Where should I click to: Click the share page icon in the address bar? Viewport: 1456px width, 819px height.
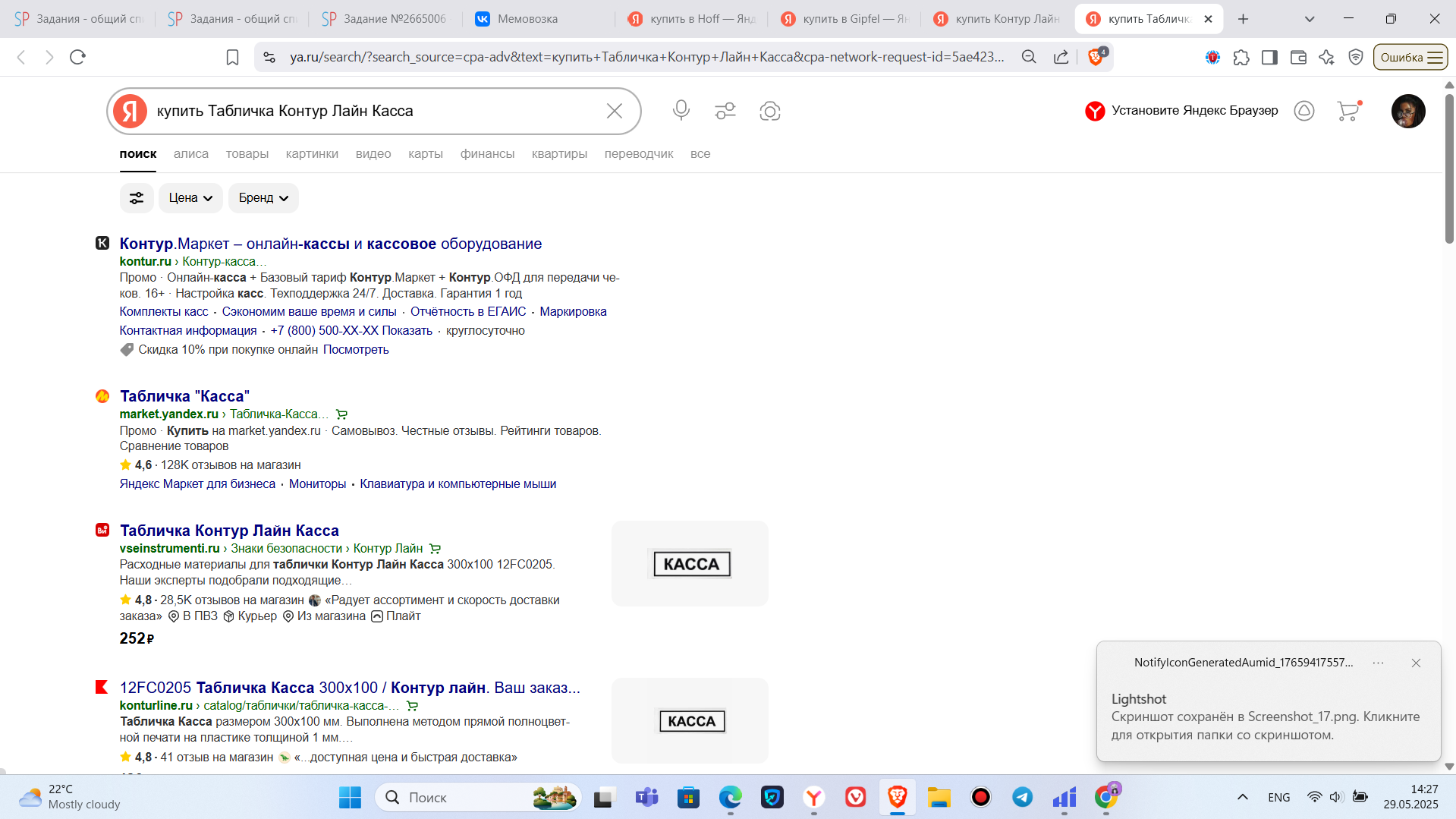pyautogui.click(x=1061, y=57)
